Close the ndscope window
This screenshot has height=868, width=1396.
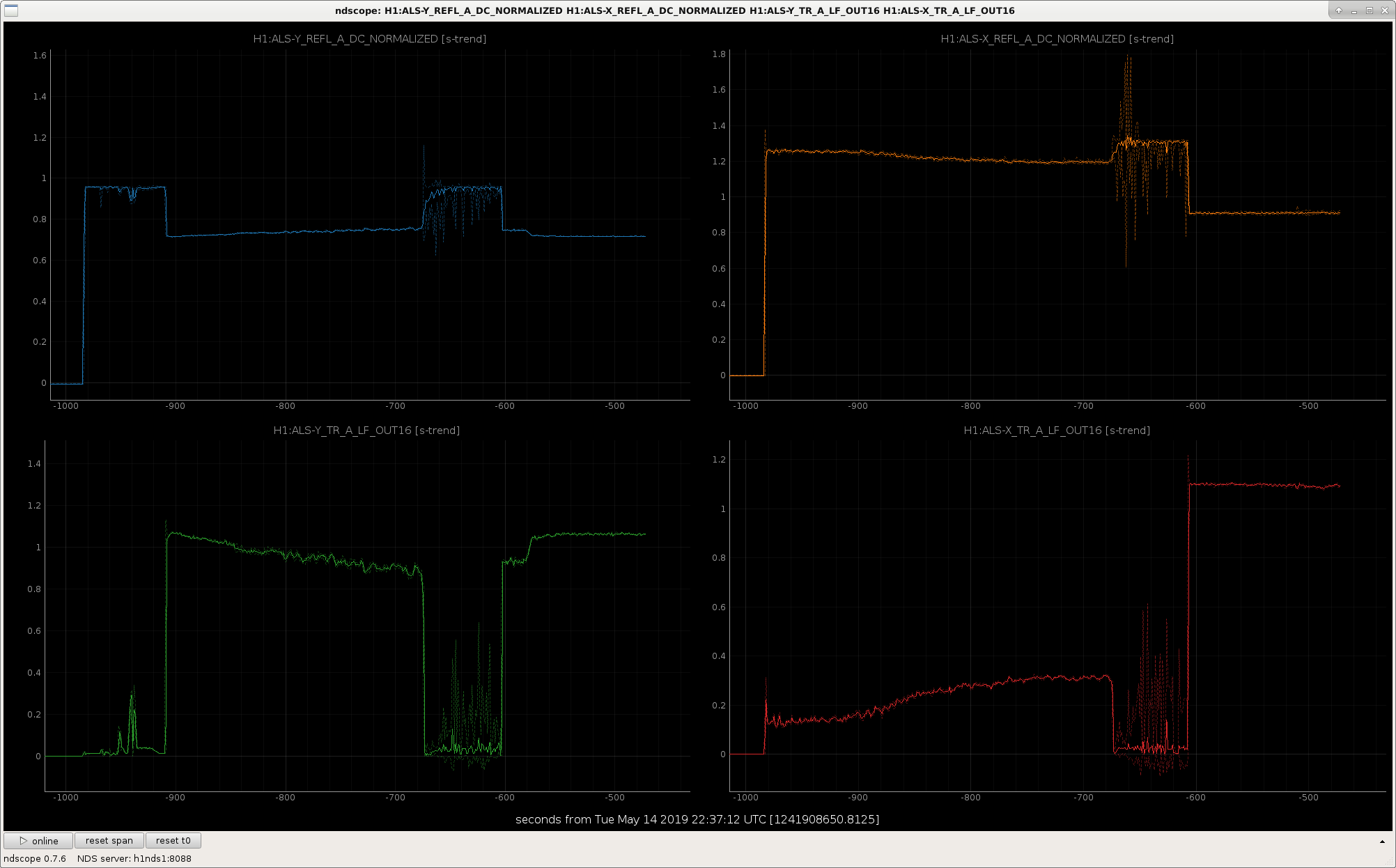pyautogui.click(x=1384, y=10)
